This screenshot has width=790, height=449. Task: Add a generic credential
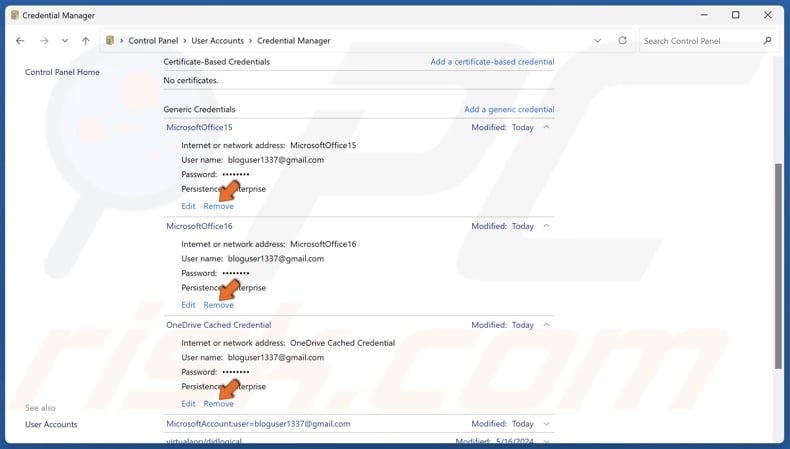pyautogui.click(x=509, y=109)
